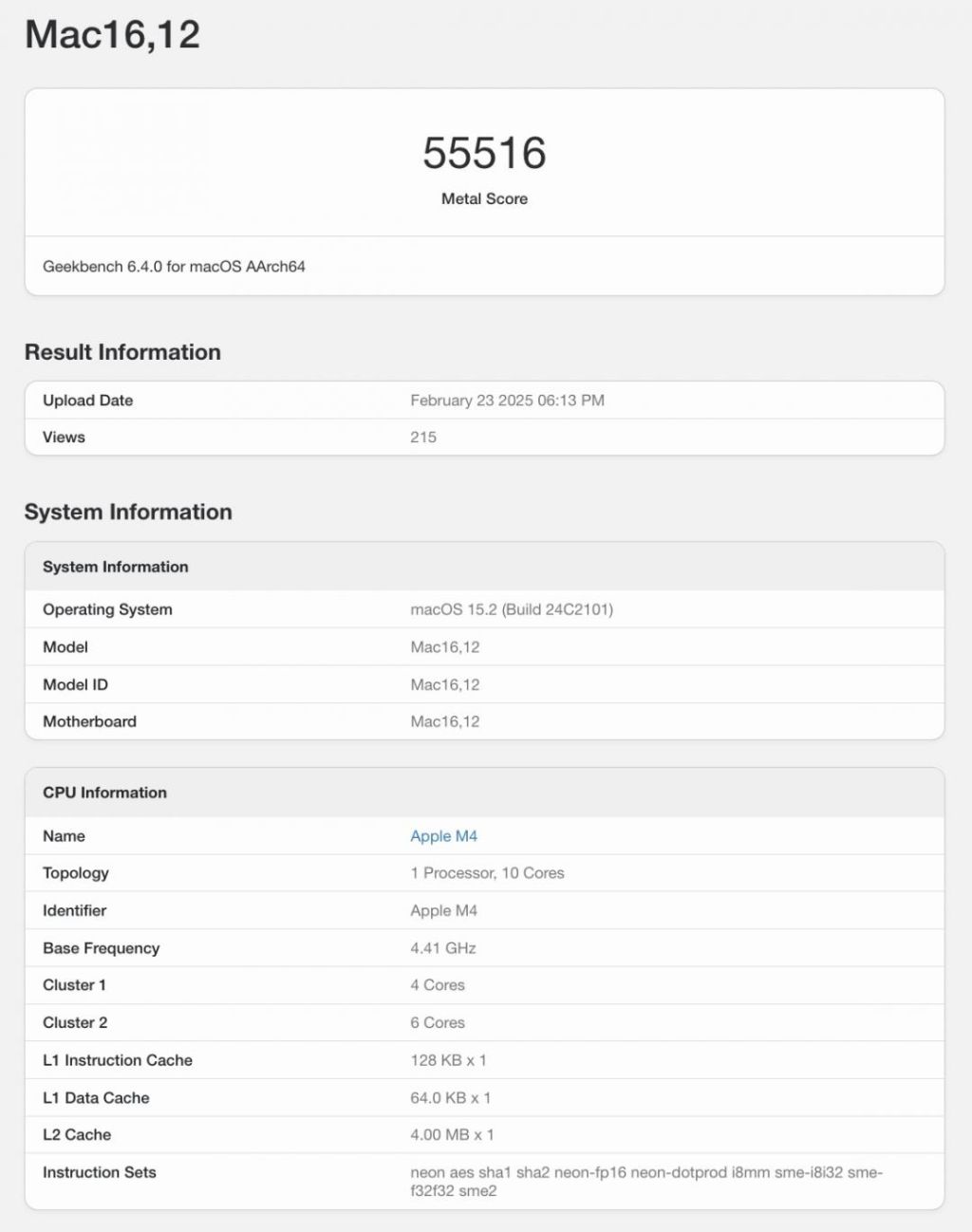972x1232 pixels.
Task: Select the Operating System label
Action: pos(107,609)
